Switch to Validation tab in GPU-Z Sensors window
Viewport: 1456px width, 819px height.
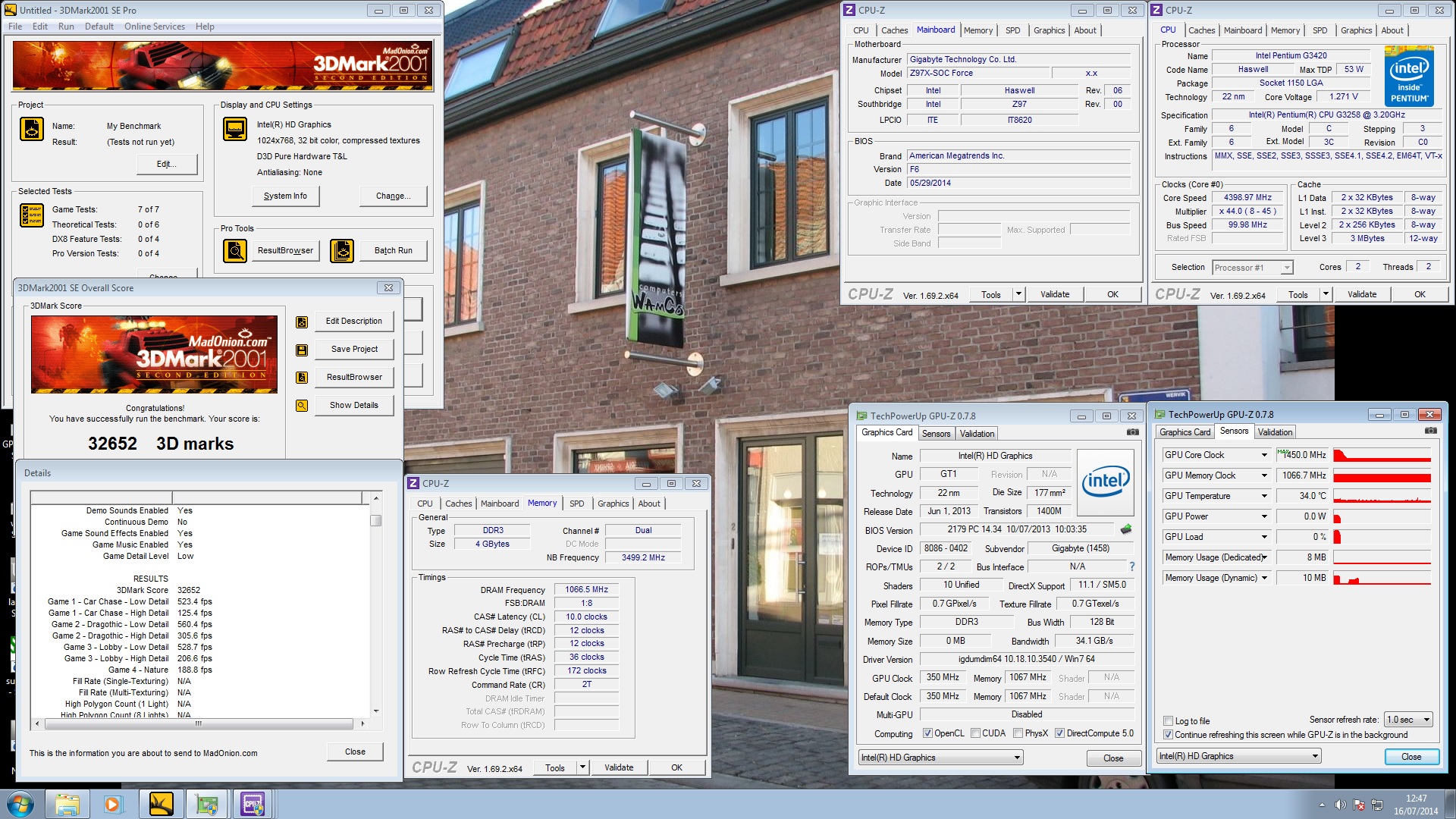click(x=1275, y=432)
